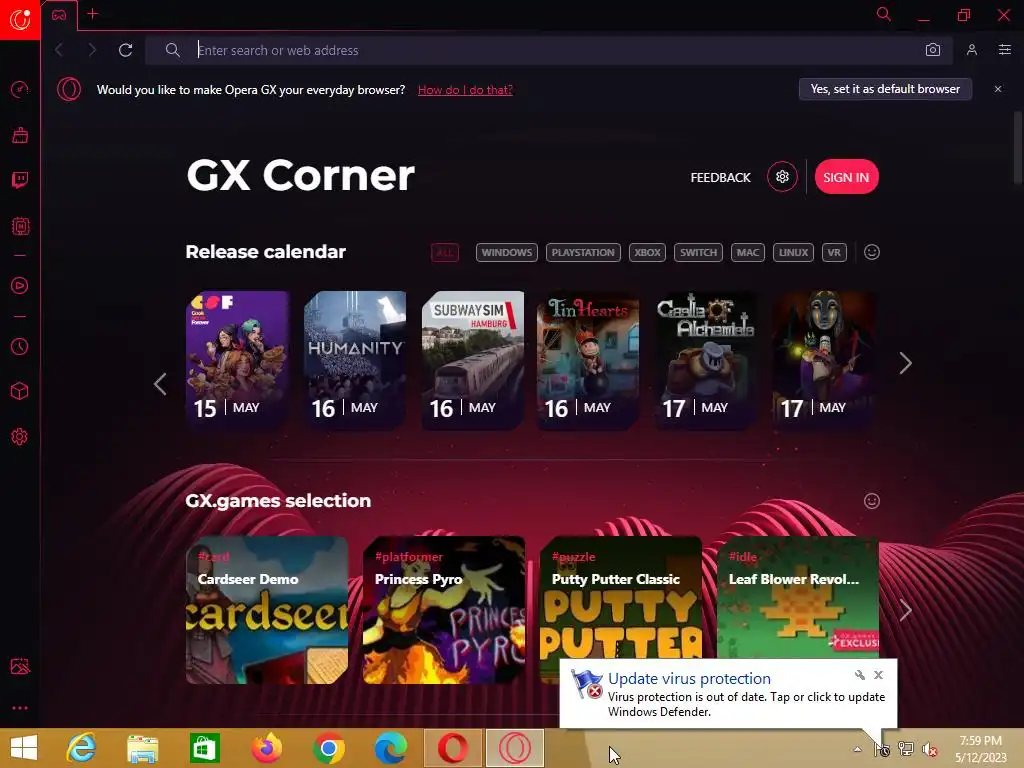Screen dimensions: 1024x768
Task: Click the muted volume tray icon
Action: coord(929,749)
